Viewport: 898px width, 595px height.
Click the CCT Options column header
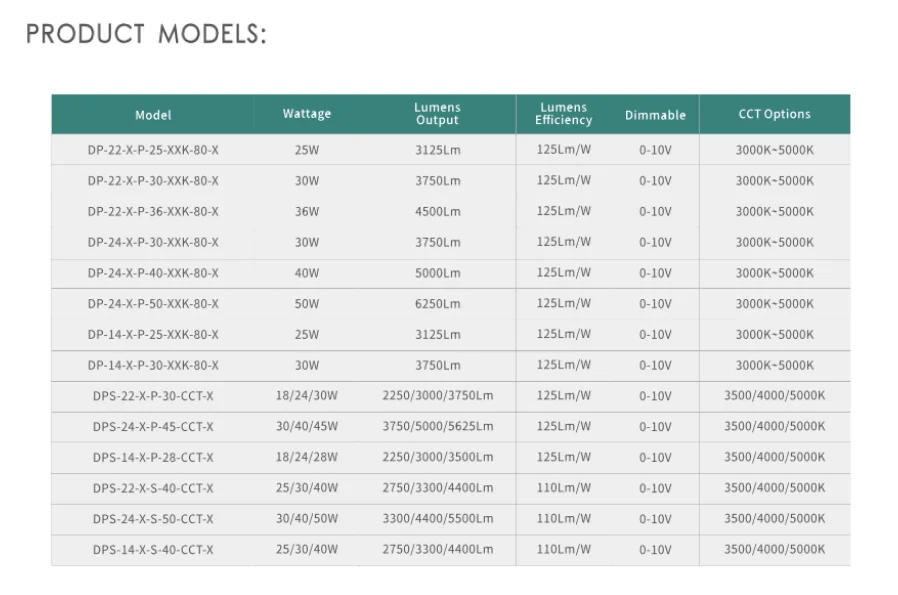tap(774, 114)
